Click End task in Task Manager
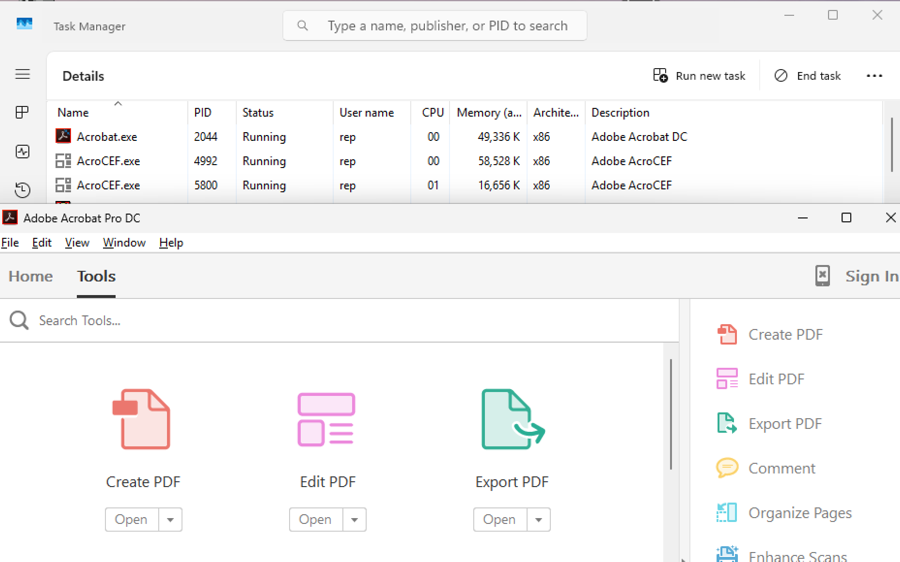Screen dimensions: 900x562 pos(807,76)
